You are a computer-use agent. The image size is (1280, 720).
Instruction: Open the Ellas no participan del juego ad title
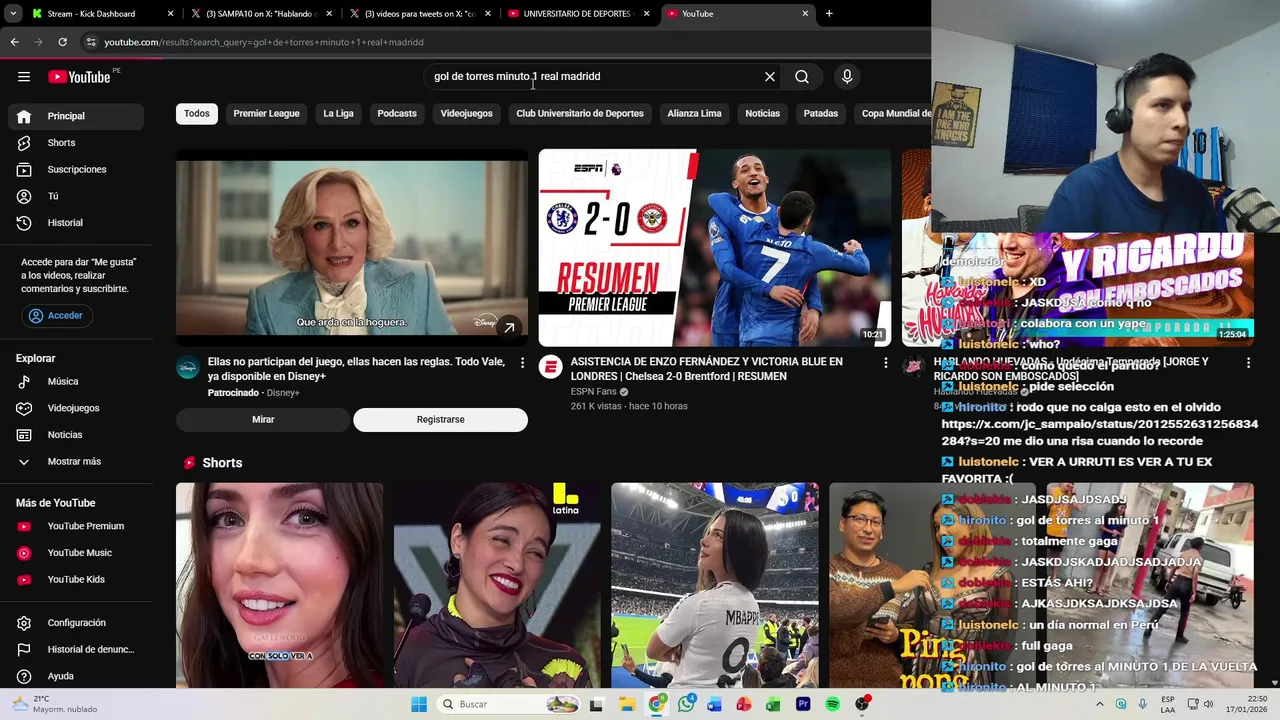point(356,369)
